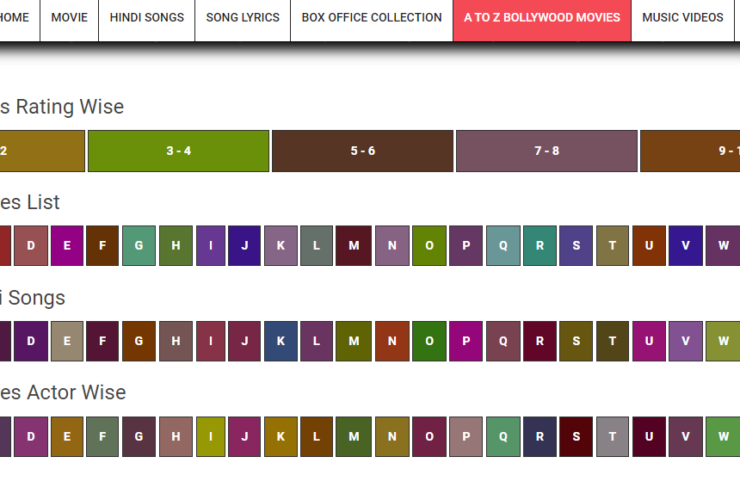Click letter P in the Actor Wise row

[466, 437]
